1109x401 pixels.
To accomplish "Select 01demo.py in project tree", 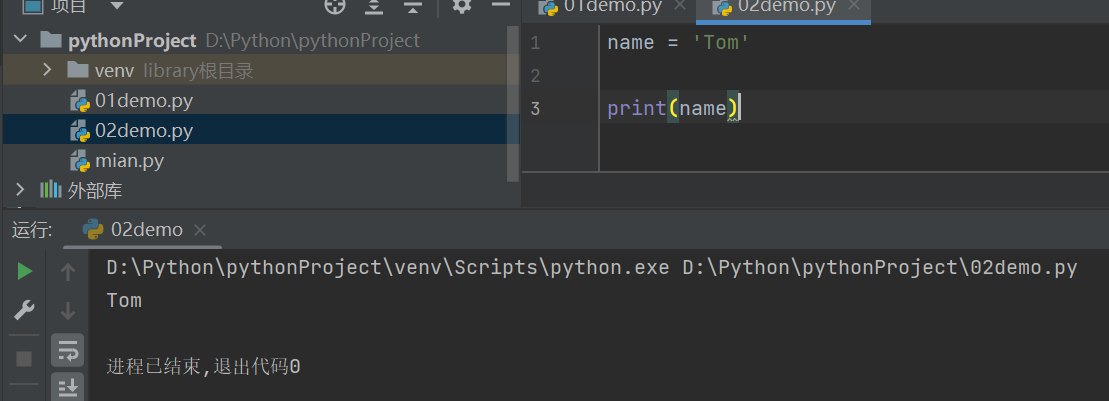I will 143,101.
